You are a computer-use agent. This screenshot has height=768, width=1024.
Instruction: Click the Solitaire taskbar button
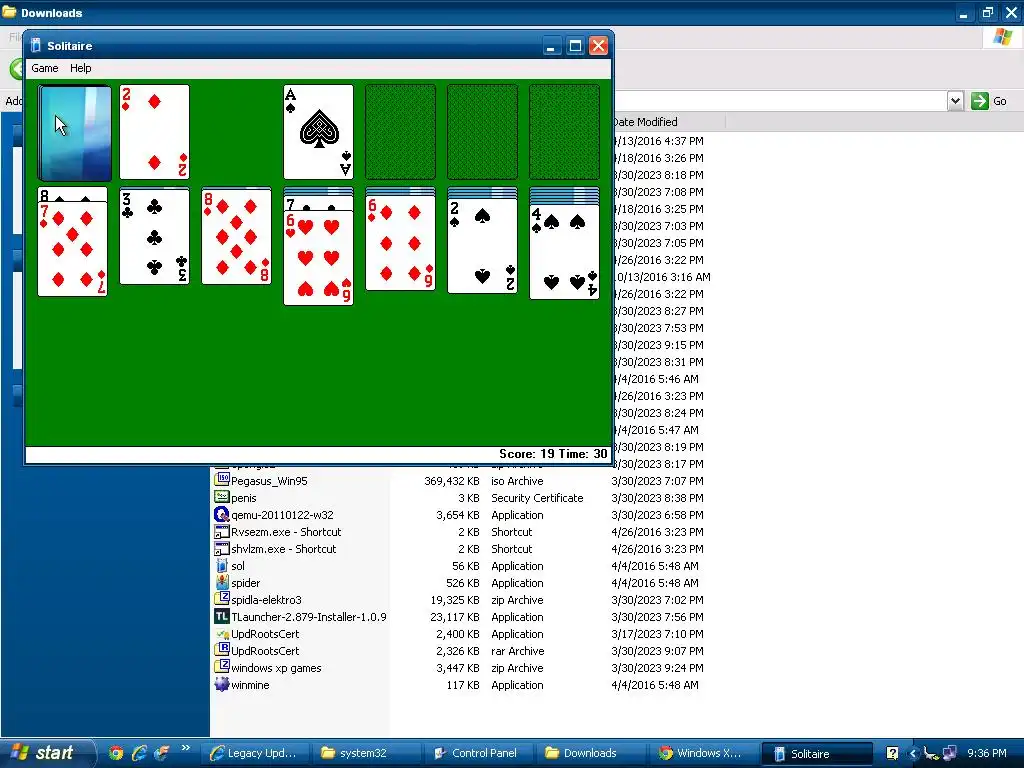pos(816,753)
